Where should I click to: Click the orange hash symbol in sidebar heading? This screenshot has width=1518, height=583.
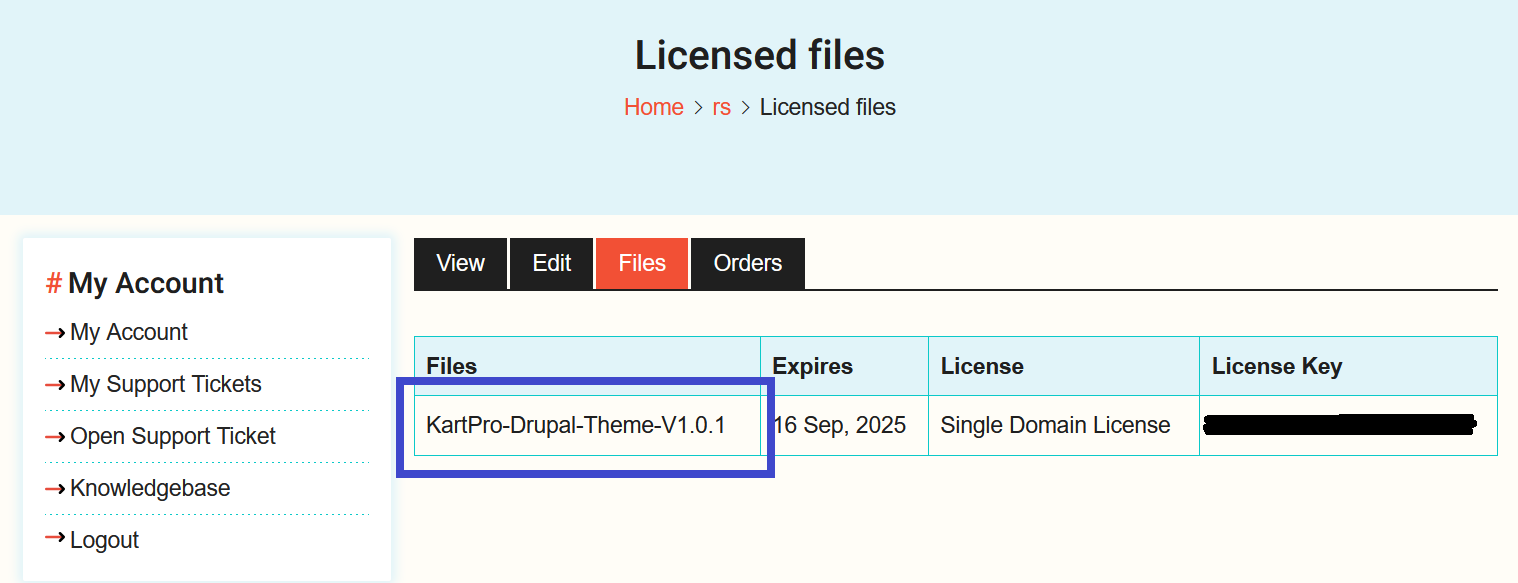click(54, 284)
